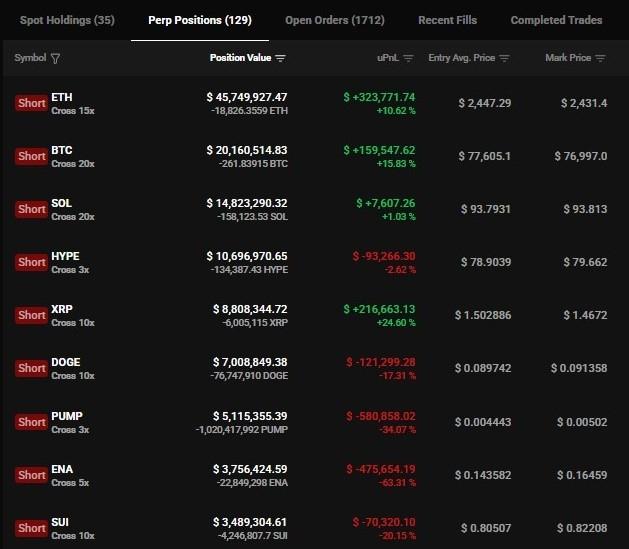Click the Mark Price sort icon
This screenshot has height=549, width=629.
(x=600, y=59)
